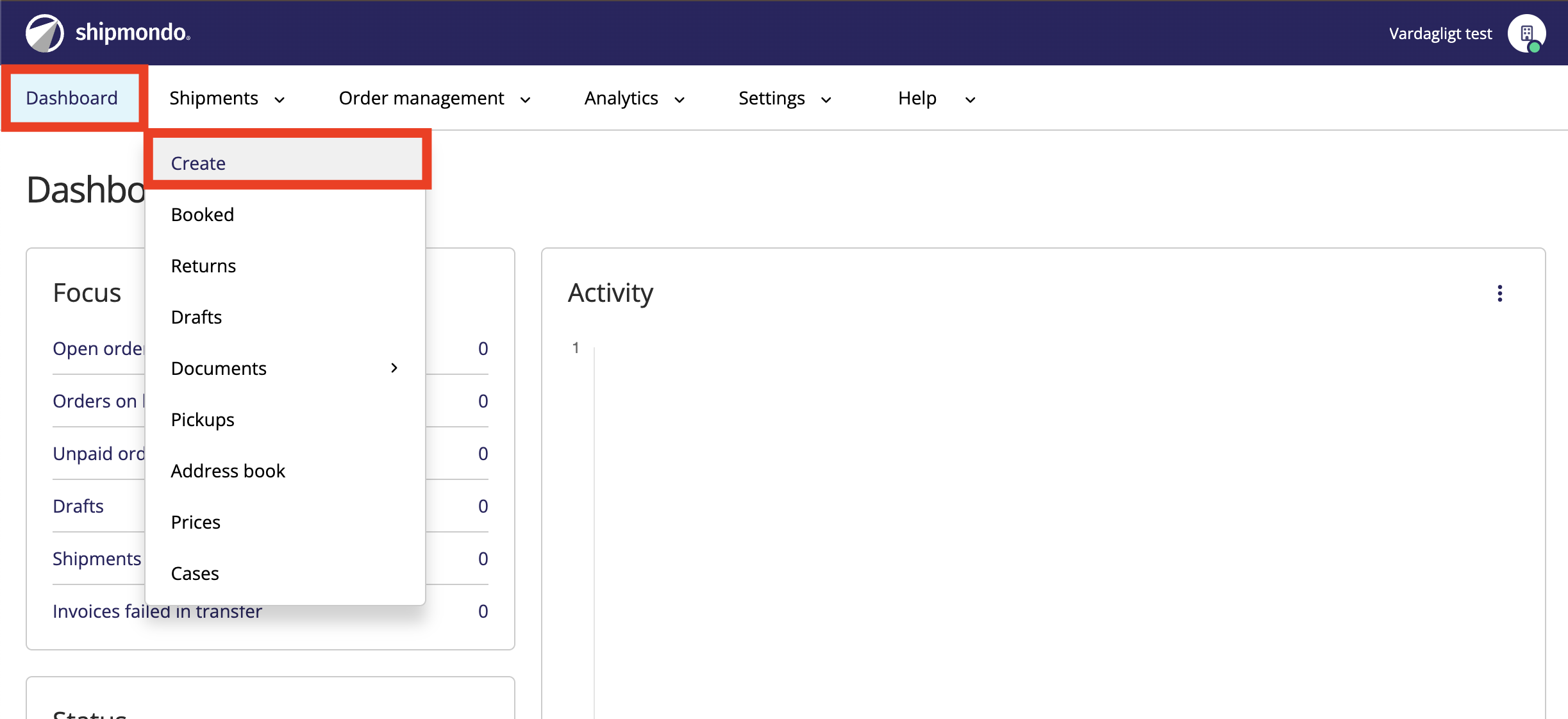Open Drafts from the dropdown menu
Image resolution: width=1568 pixels, height=719 pixels.
tap(196, 317)
